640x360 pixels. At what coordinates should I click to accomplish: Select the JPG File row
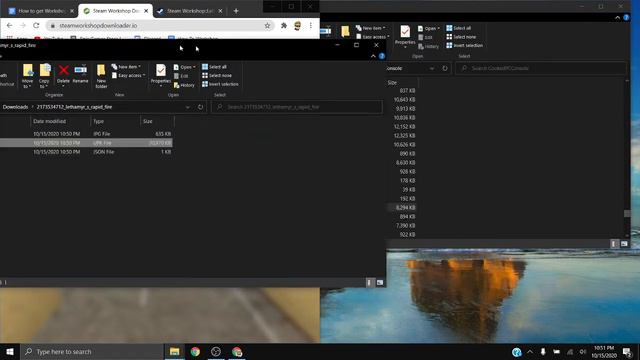click(x=86, y=134)
